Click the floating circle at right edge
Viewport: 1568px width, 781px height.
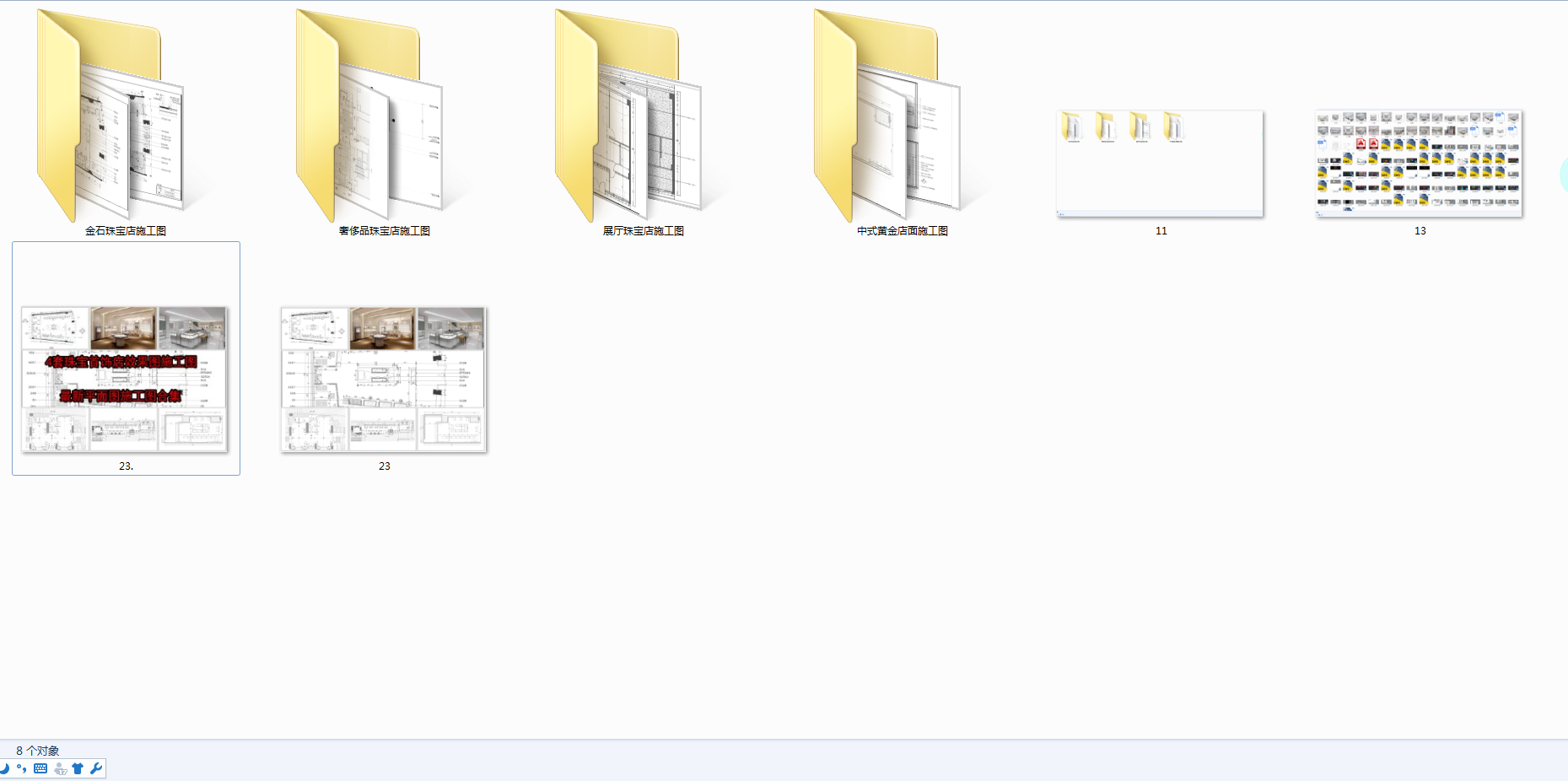[x=1564, y=175]
